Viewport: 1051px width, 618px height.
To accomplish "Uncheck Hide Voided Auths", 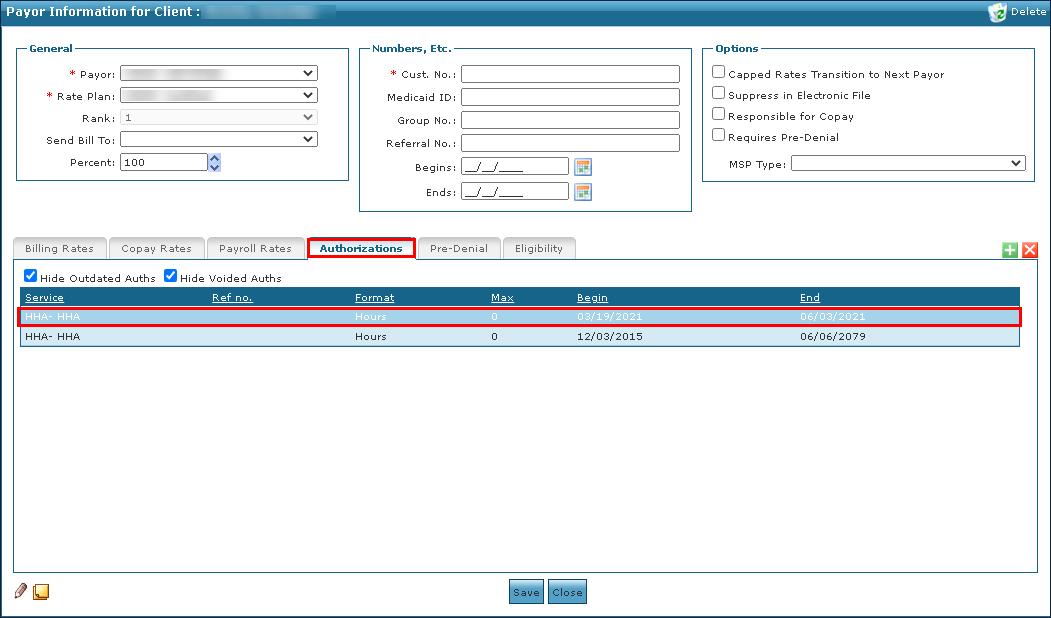I will (x=171, y=276).
